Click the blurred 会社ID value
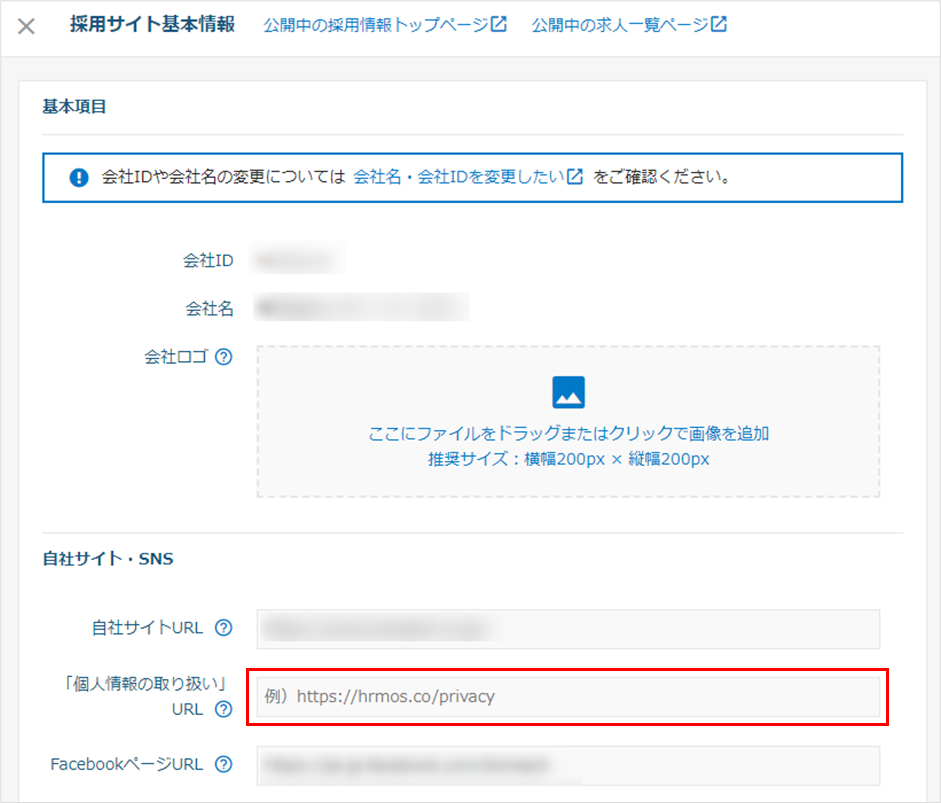The height and width of the screenshot is (803, 941). pos(297,260)
